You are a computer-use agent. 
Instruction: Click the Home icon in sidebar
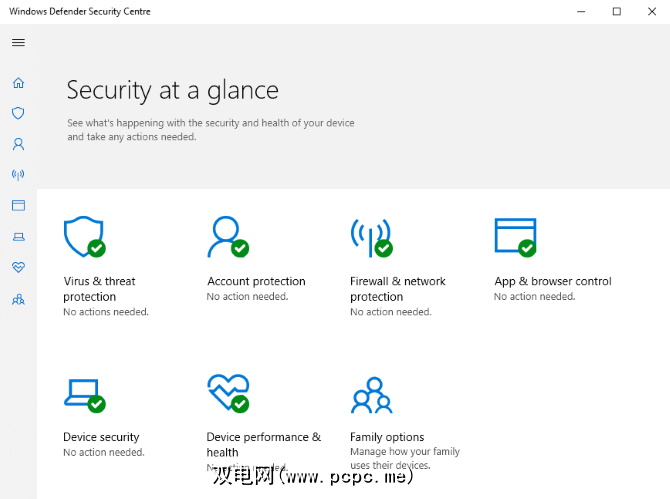coord(18,83)
